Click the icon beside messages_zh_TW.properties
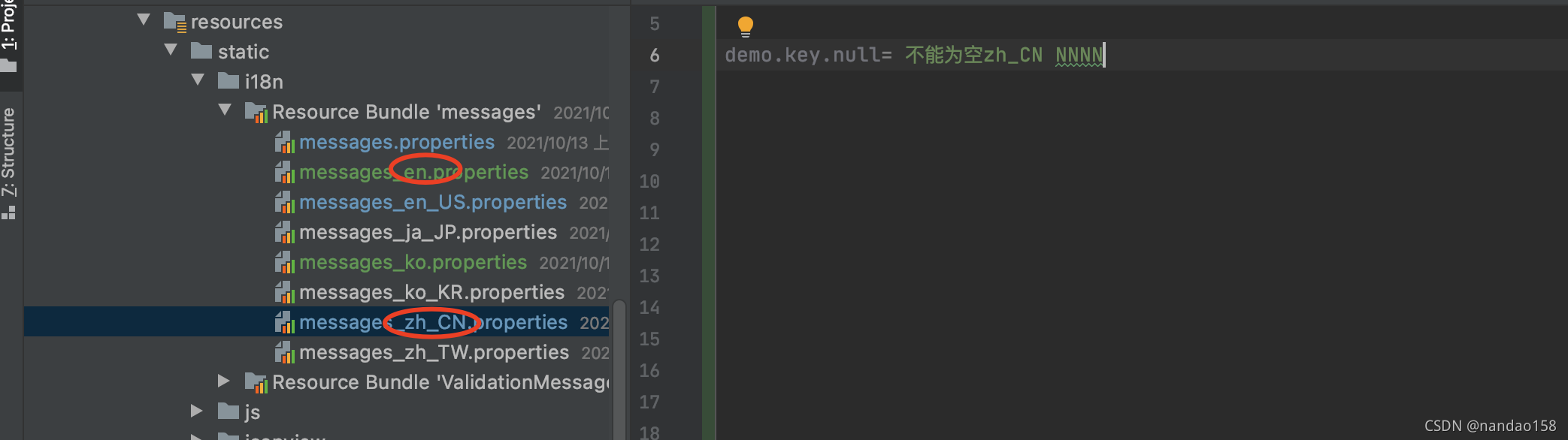The width and height of the screenshot is (1568, 440). [286, 352]
